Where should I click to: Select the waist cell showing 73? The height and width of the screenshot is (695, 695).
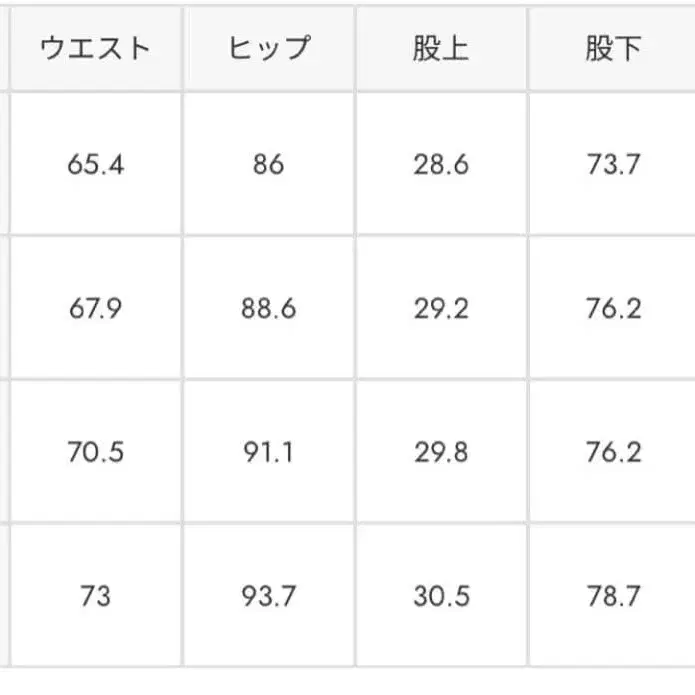[96, 597]
